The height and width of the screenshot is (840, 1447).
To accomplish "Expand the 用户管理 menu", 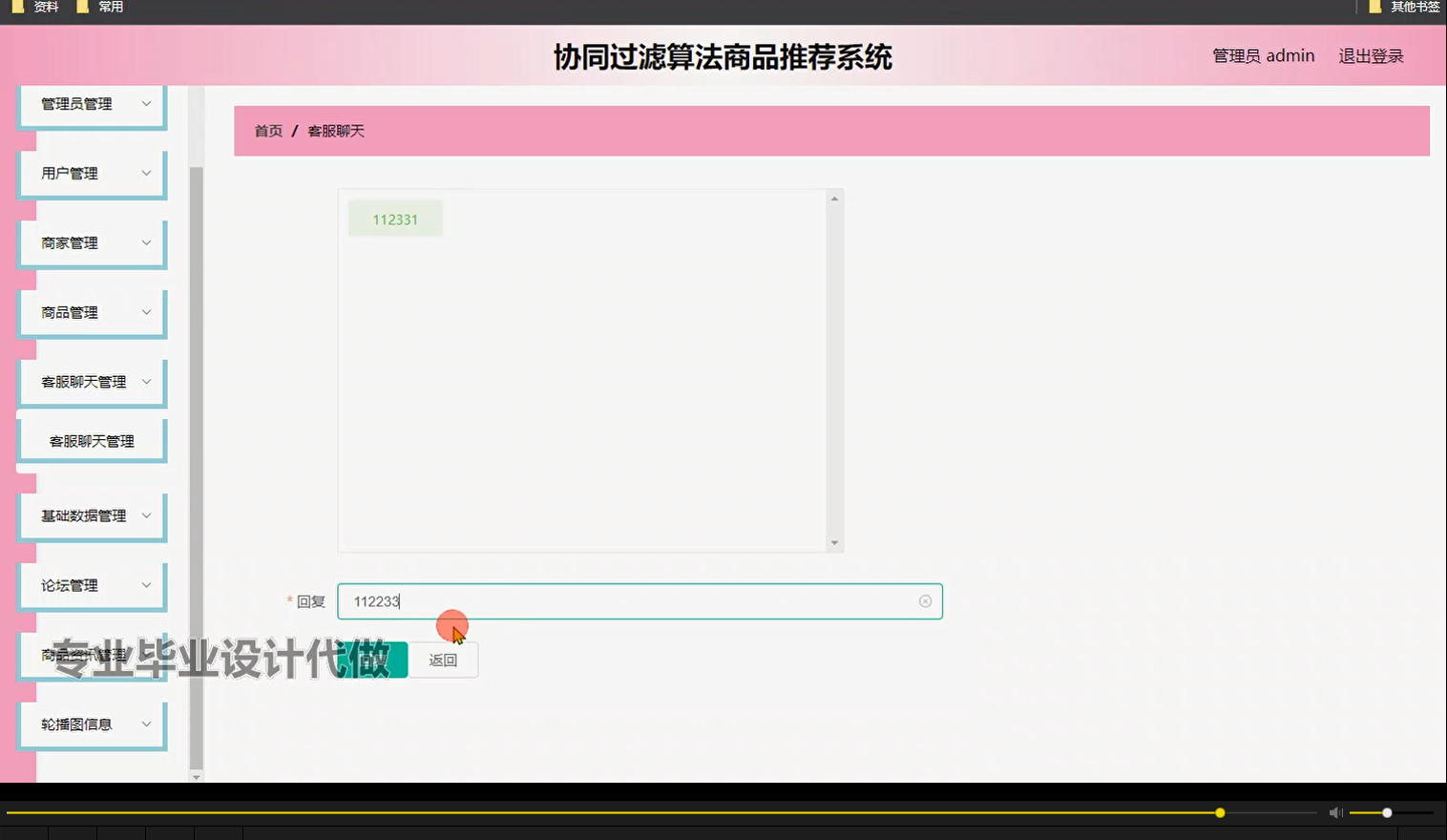I will point(92,173).
